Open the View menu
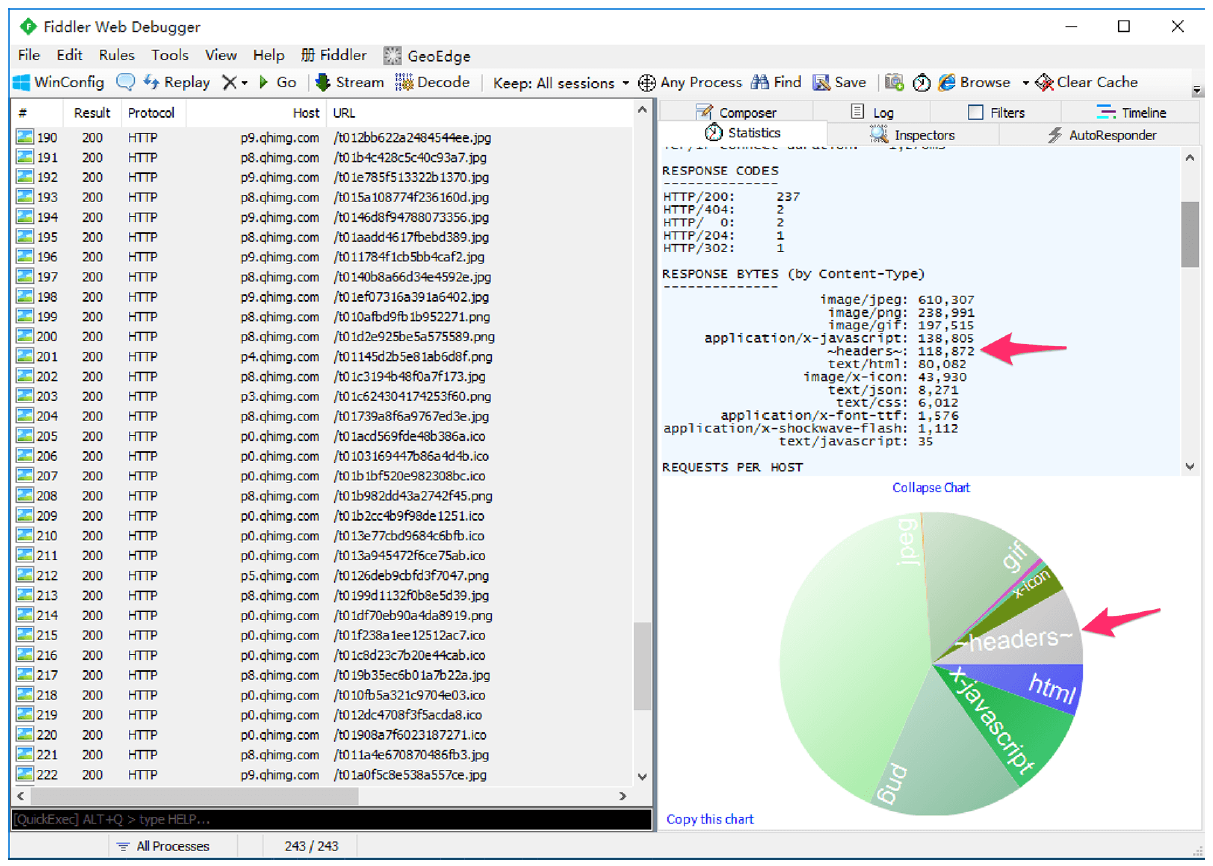1213x866 pixels. 221,55
